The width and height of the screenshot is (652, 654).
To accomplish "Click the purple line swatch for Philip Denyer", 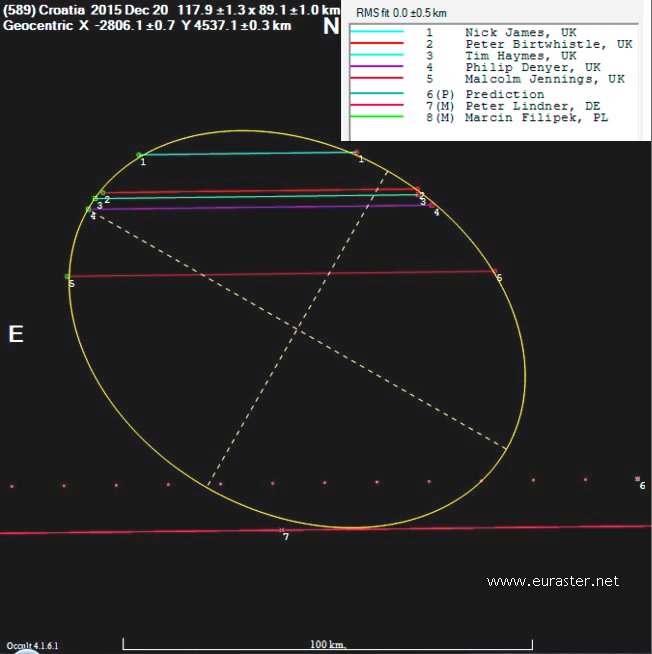I will (x=376, y=68).
